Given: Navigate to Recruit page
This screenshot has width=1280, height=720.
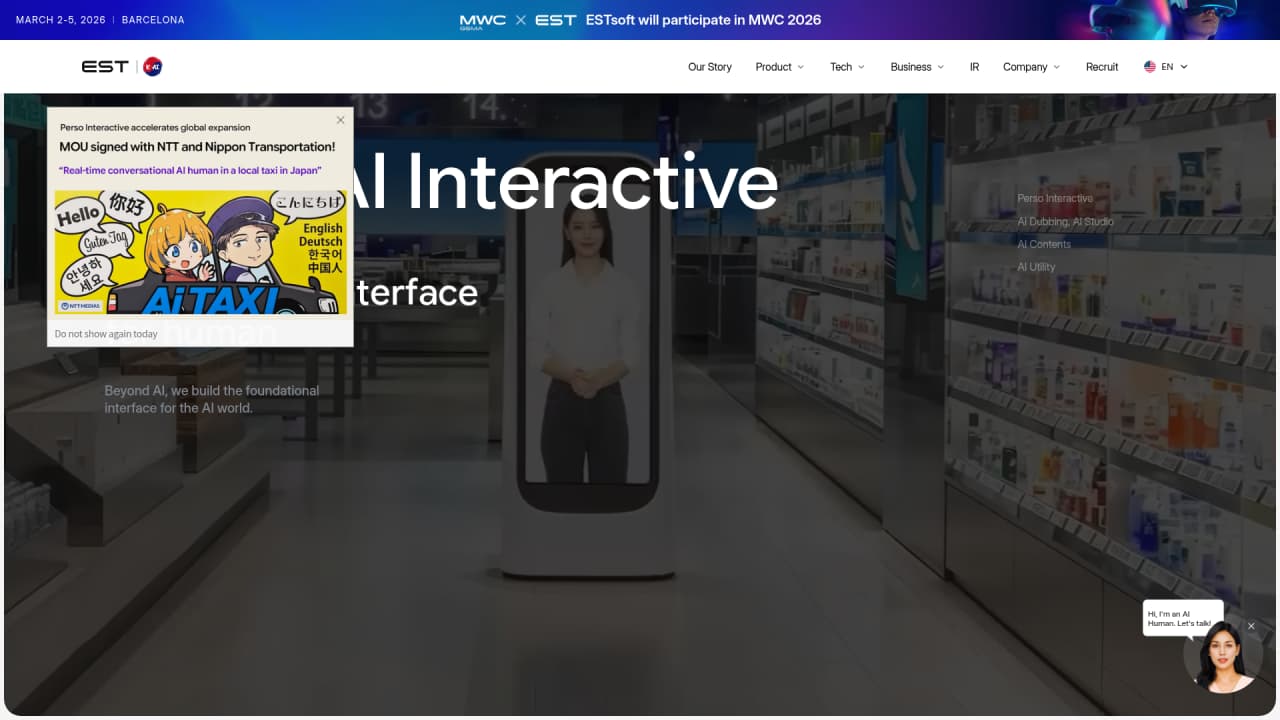Looking at the screenshot, I should (1102, 67).
